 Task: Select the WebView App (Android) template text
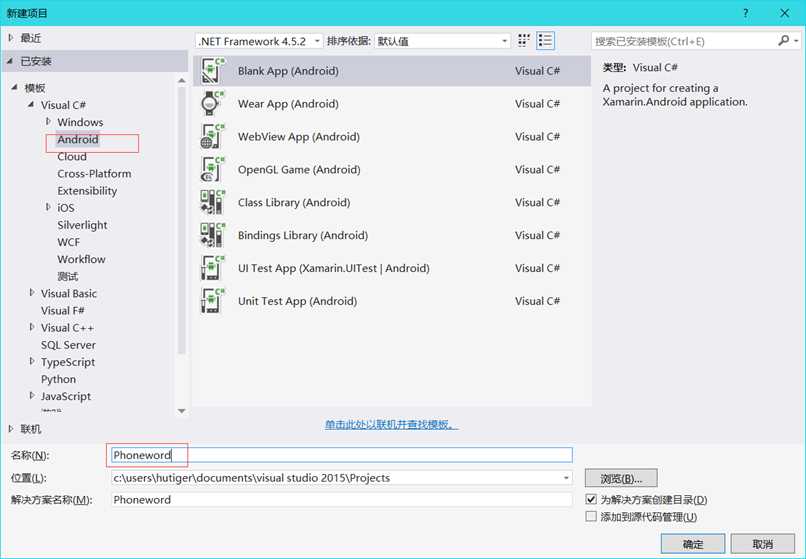tap(299, 137)
